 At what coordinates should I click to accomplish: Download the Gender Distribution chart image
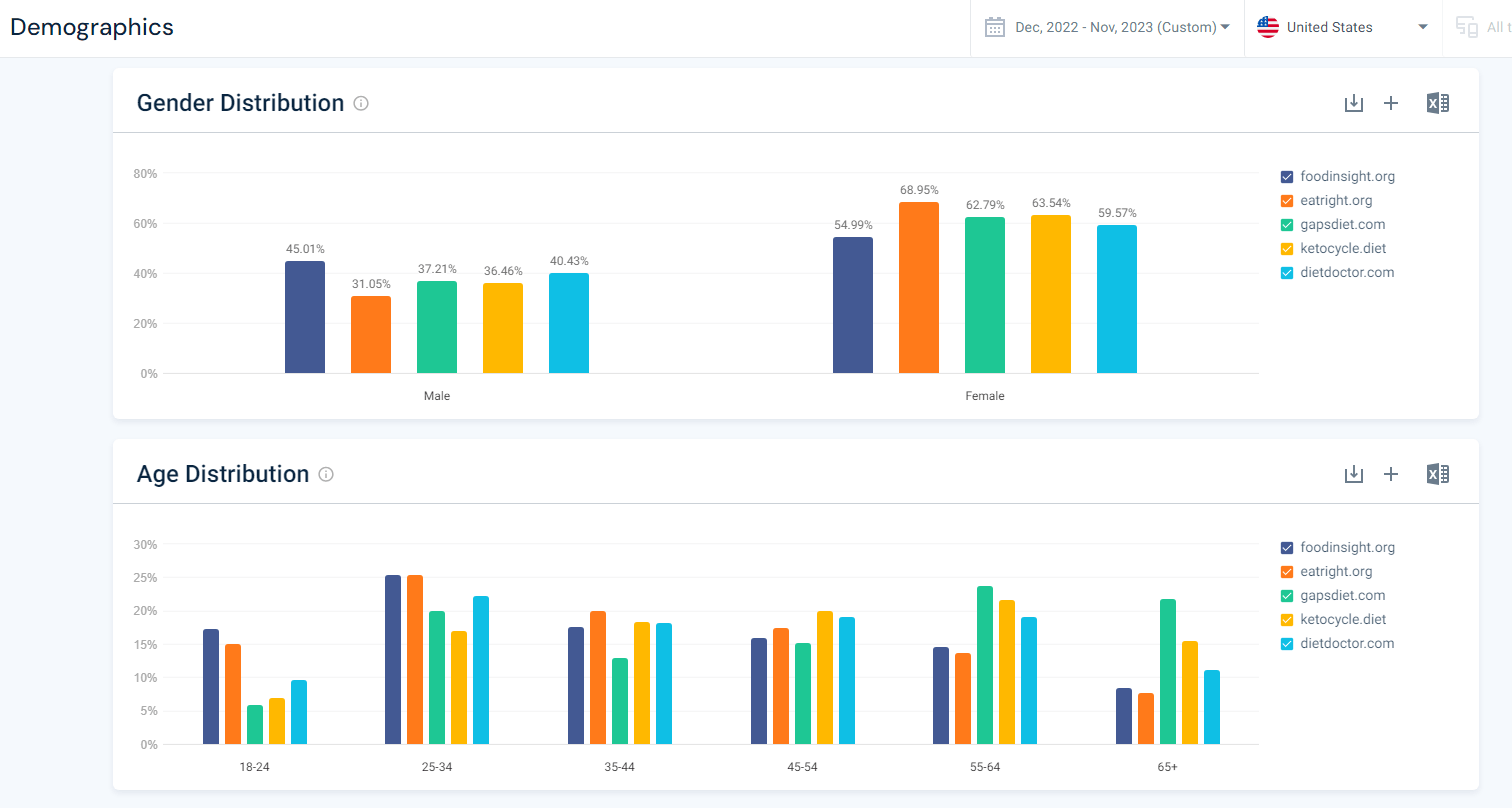[x=1354, y=103]
